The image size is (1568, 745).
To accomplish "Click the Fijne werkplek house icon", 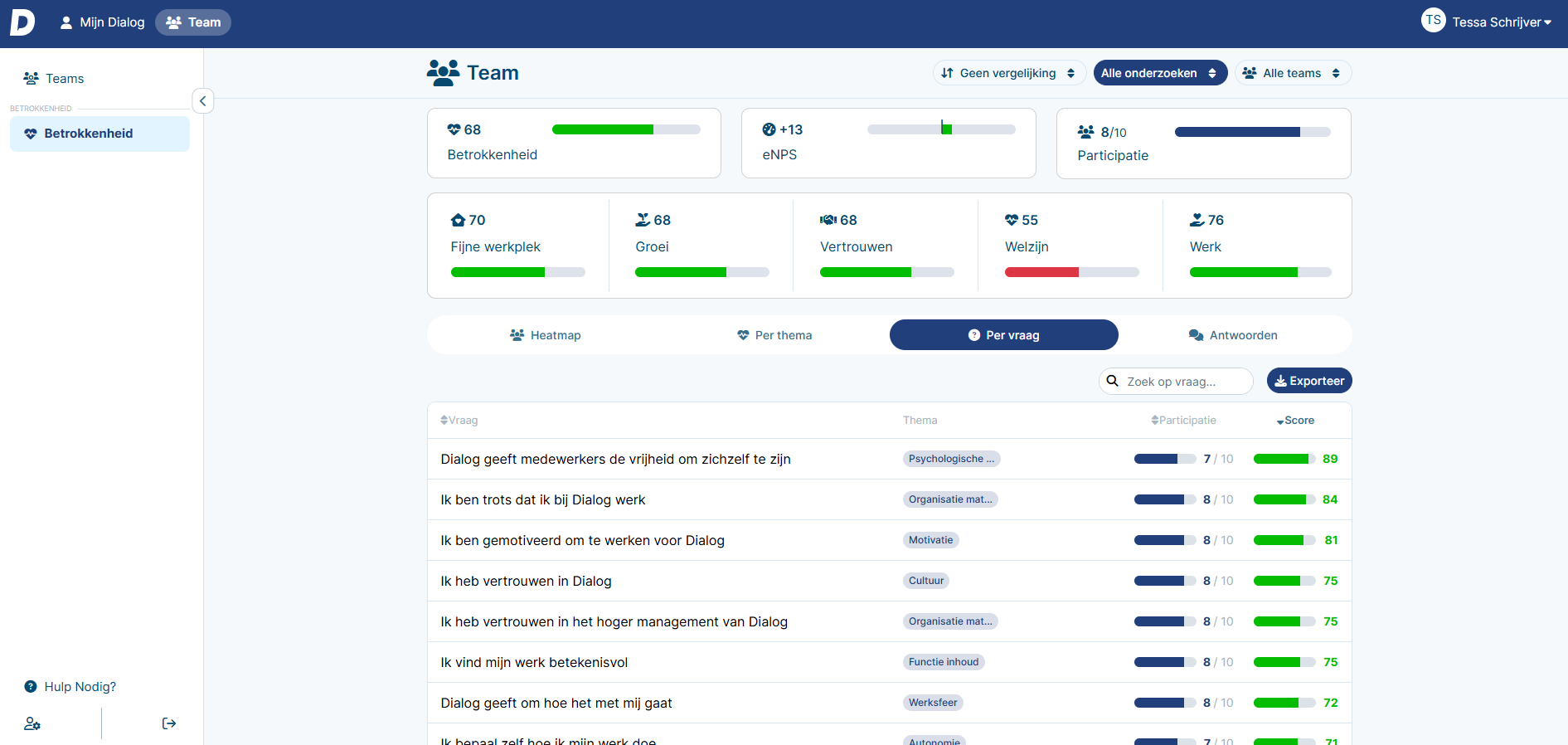I will tap(458, 220).
